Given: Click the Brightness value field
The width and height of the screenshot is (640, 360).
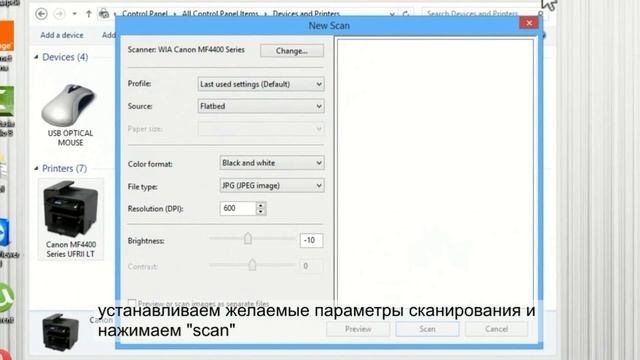Looking at the screenshot, I should pos(311,240).
